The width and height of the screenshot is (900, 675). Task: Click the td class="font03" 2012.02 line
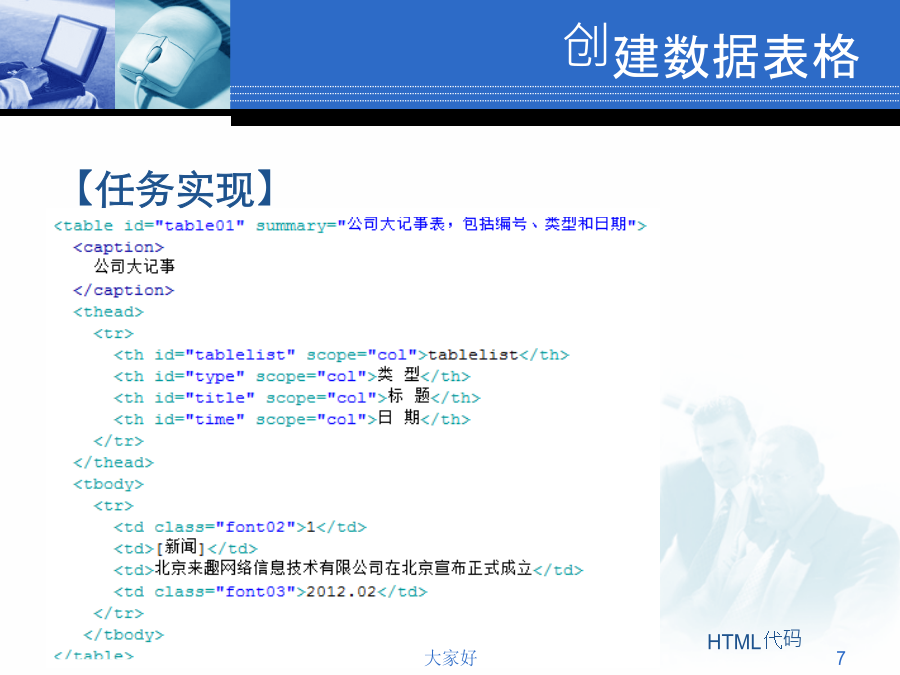[x=270, y=592]
